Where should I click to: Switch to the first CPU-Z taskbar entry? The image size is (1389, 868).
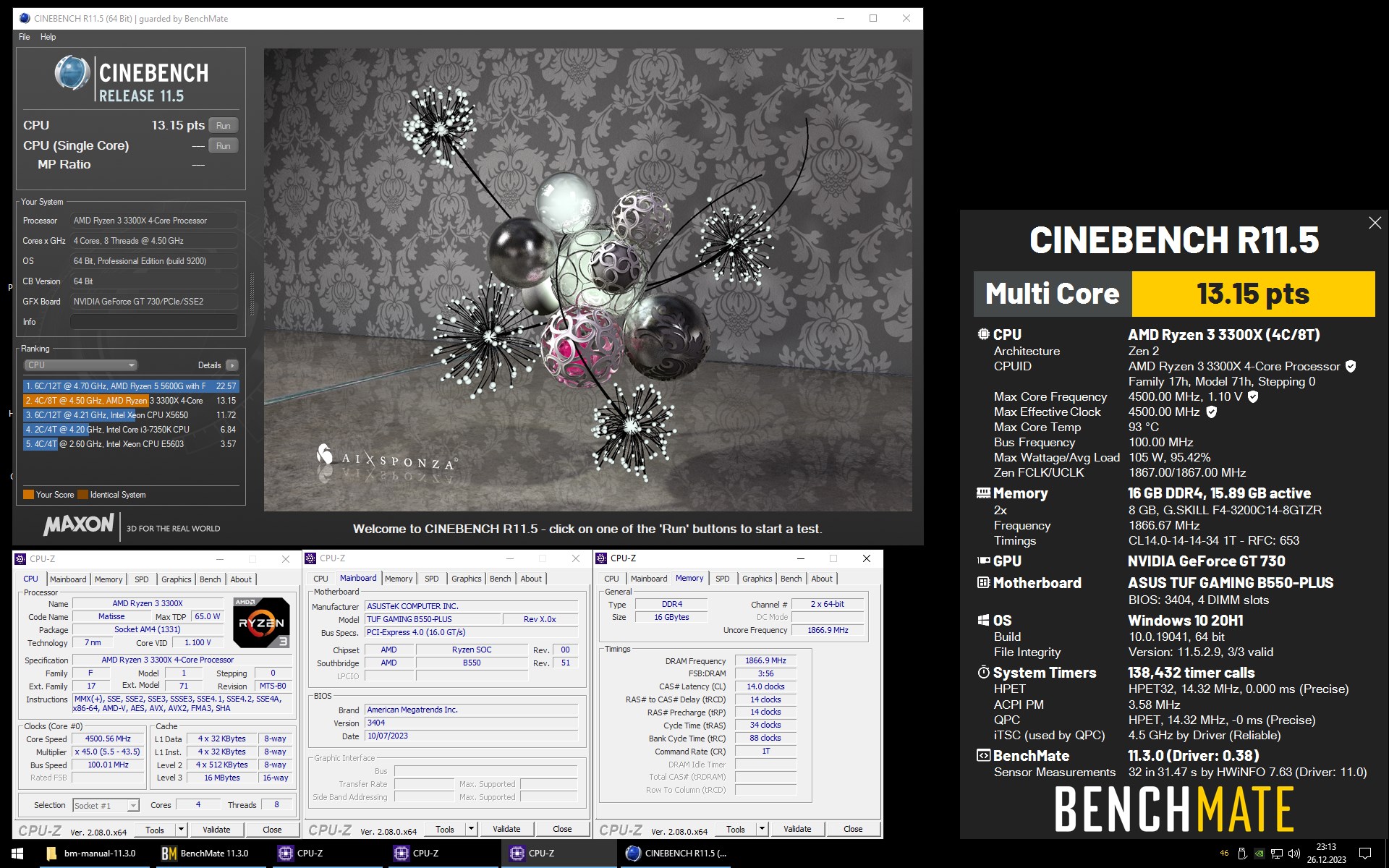tap(325, 854)
